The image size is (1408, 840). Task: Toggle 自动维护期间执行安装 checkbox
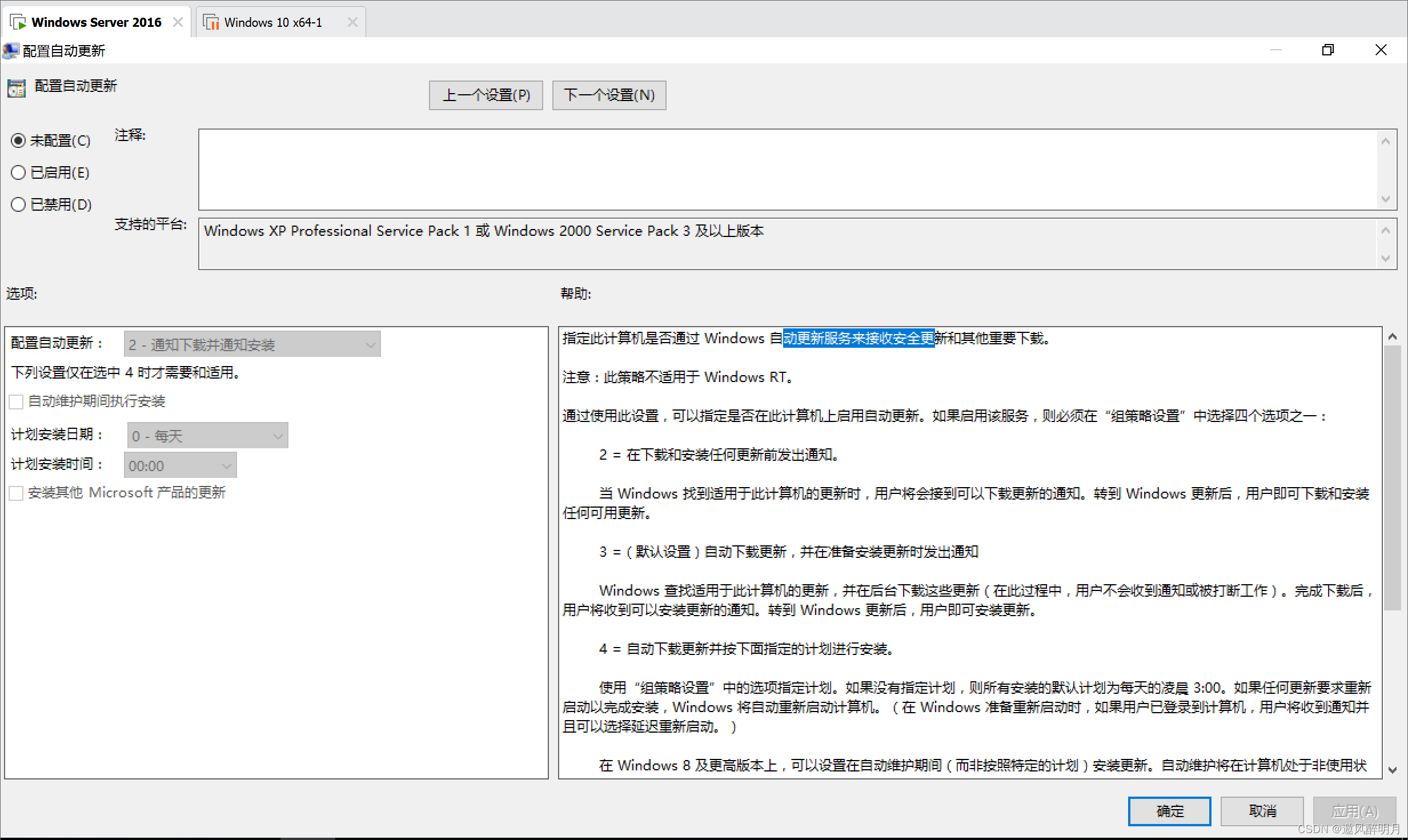(17, 401)
